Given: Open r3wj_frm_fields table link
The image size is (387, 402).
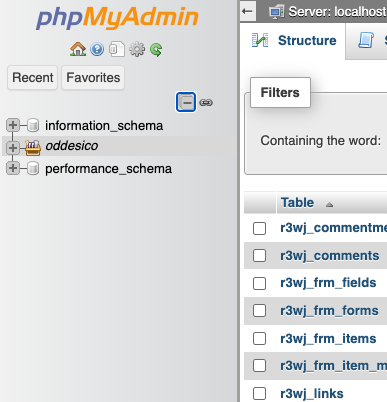Looking at the screenshot, I should (x=328, y=283).
